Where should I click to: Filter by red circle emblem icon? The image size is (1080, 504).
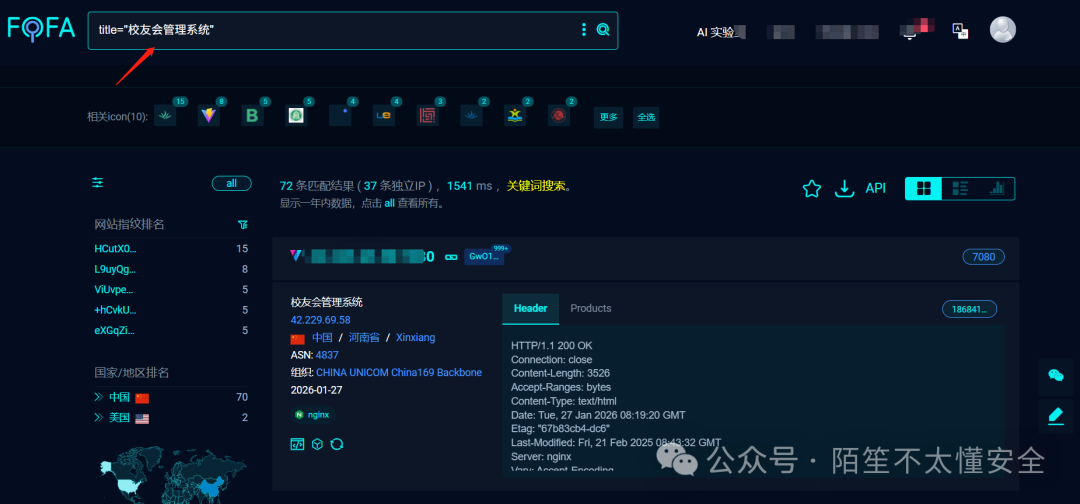pos(559,116)
